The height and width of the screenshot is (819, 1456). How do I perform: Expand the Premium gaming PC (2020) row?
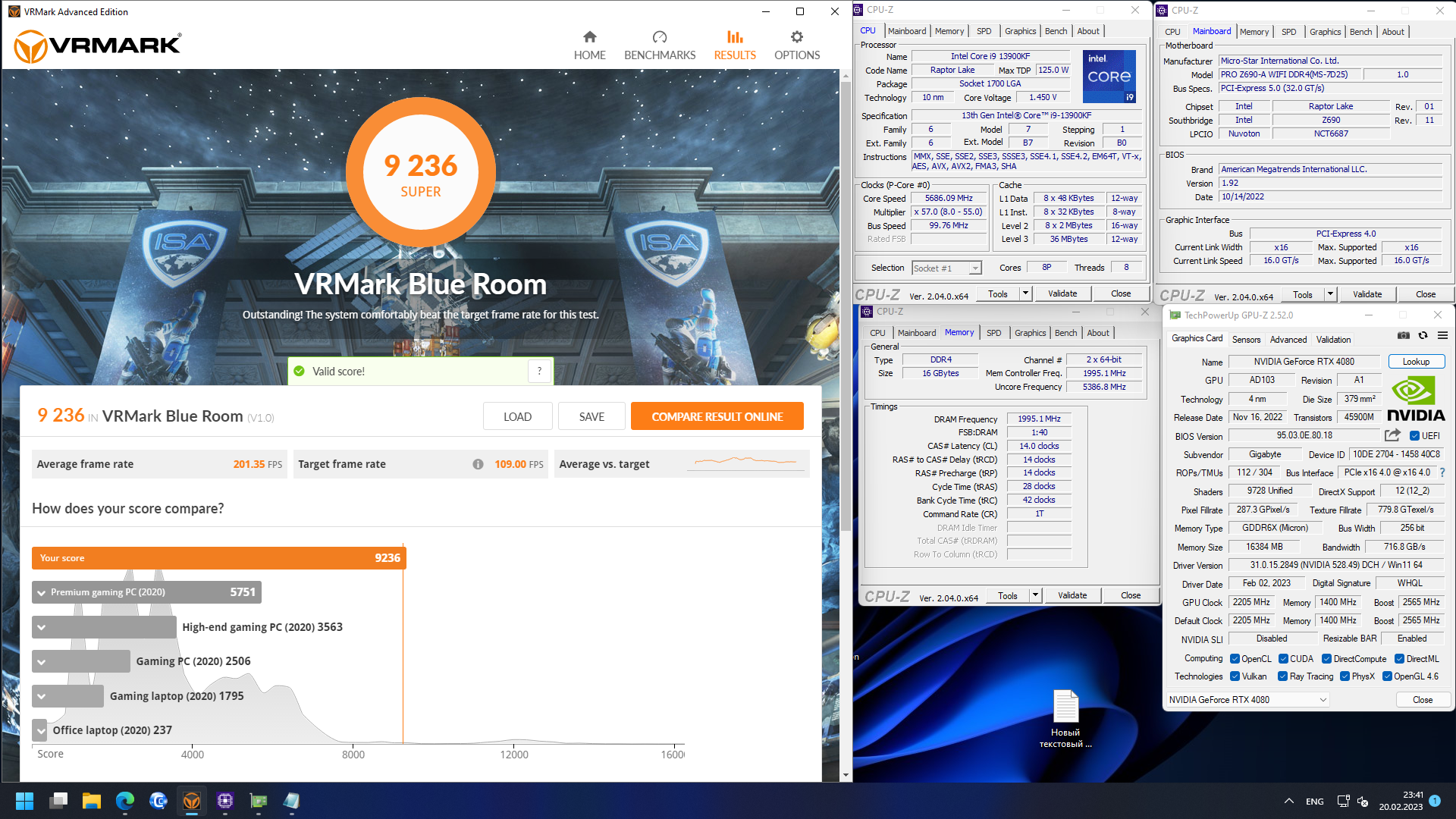click(x=41, y=592)
